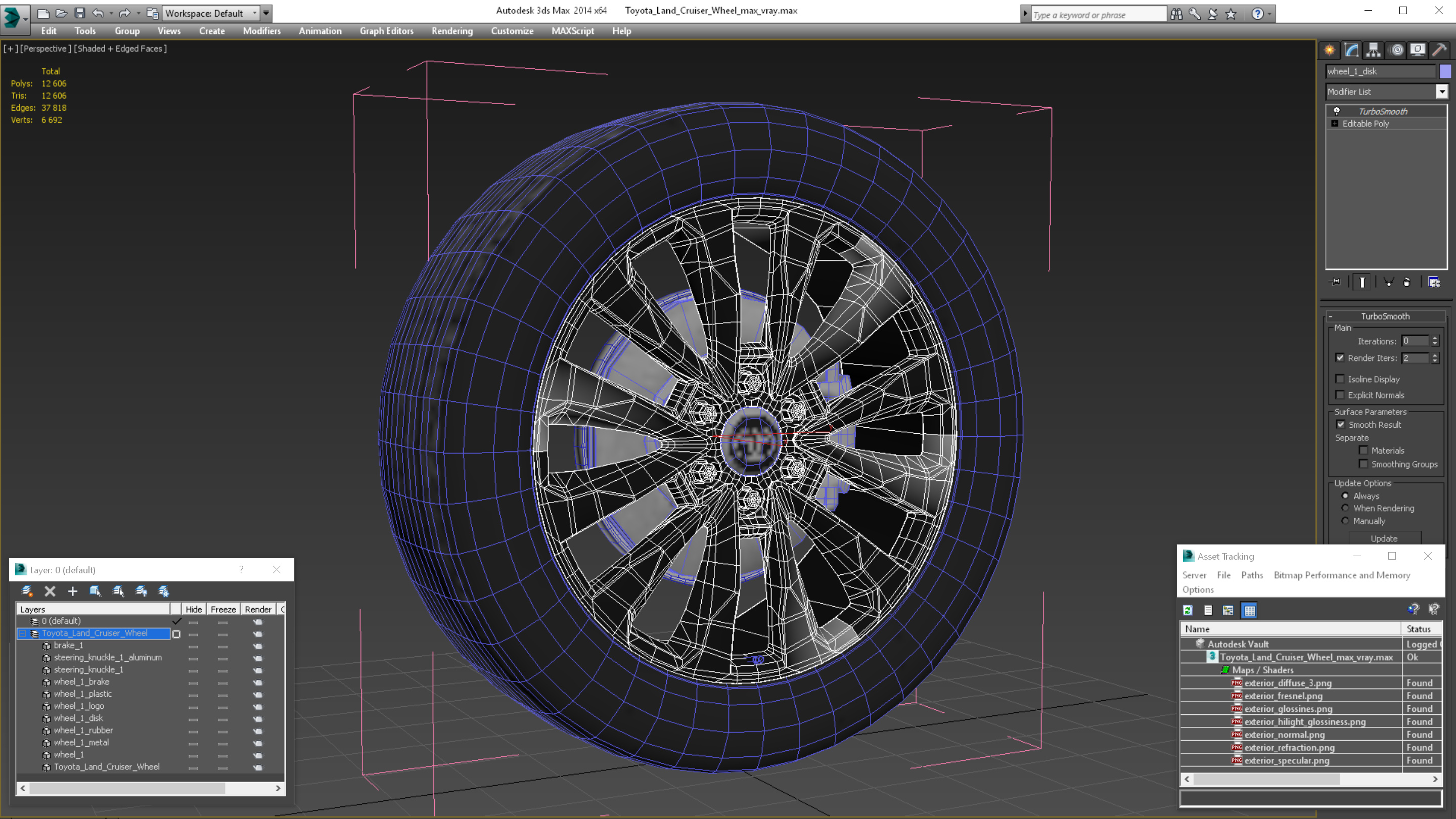This screenshot has width=1456, height=819.
Task: Collapse the Toyota_Land_Cruiser_Wheel layer
Action: [x=23, y=633]
